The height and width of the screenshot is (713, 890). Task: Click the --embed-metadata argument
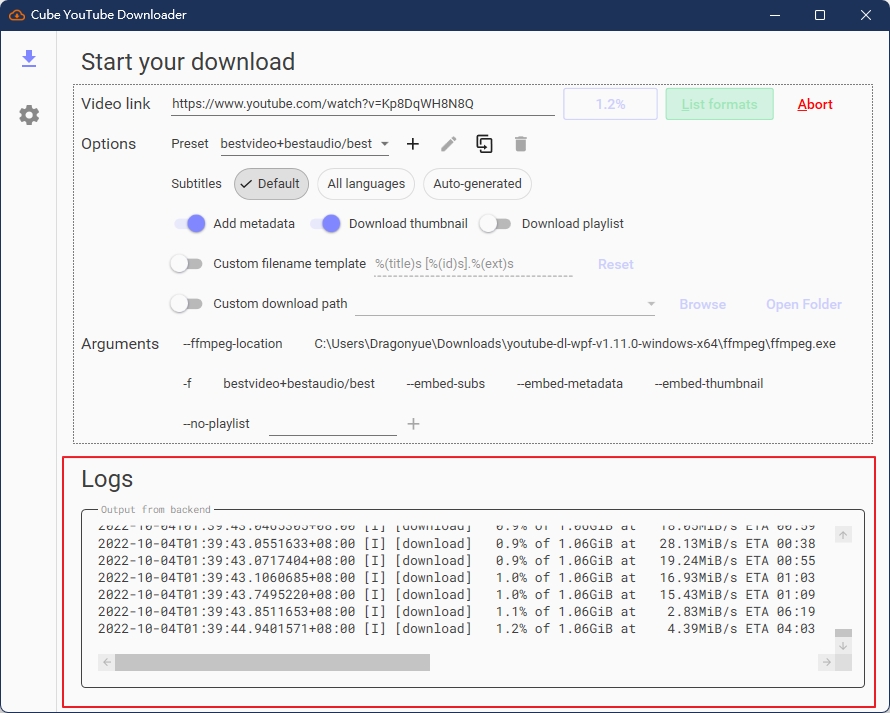coord(570,384)
